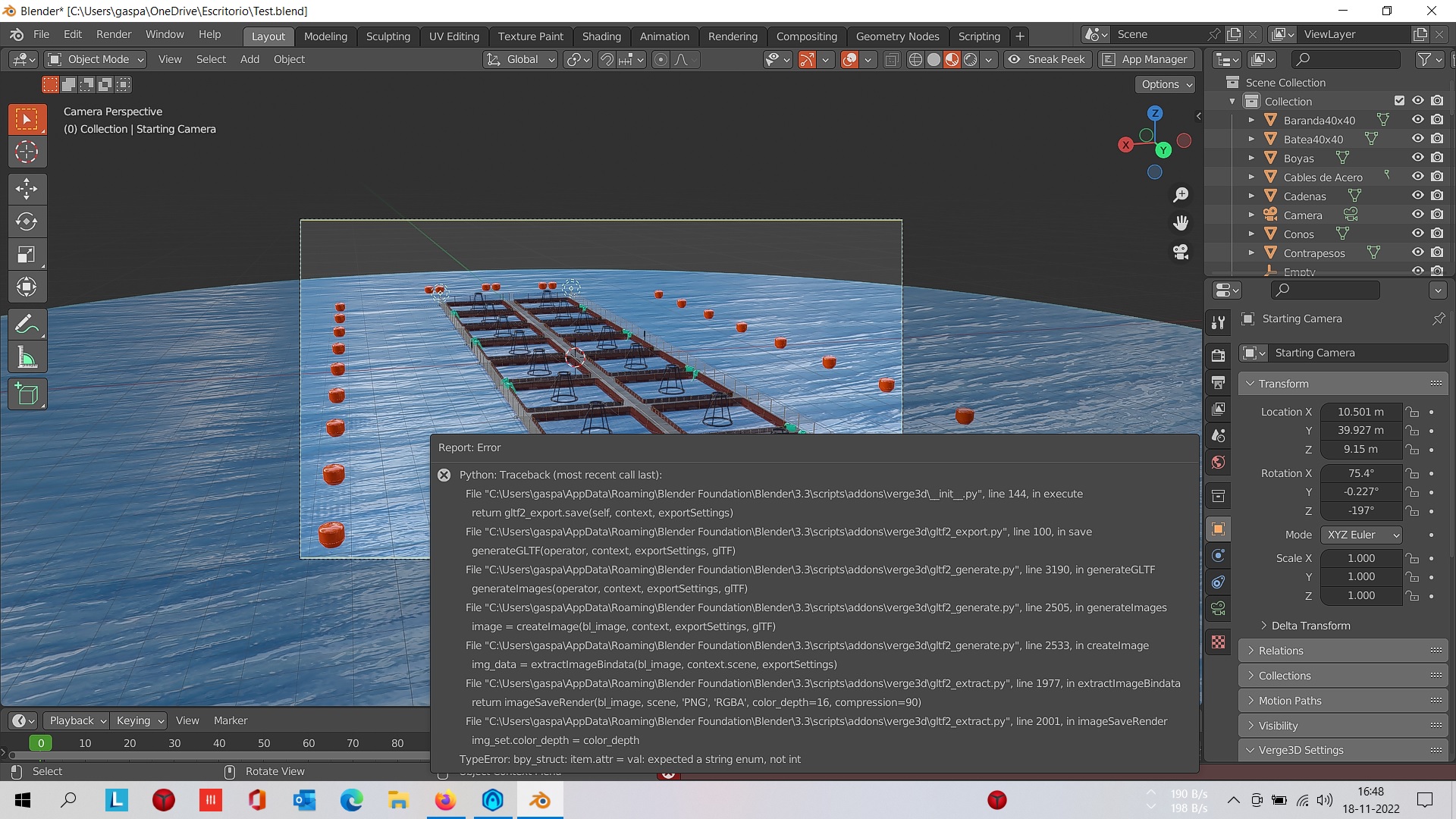The width and height of the screenshot is (1456, 819).
Task: Open the File menu
Action: [41, 34]
